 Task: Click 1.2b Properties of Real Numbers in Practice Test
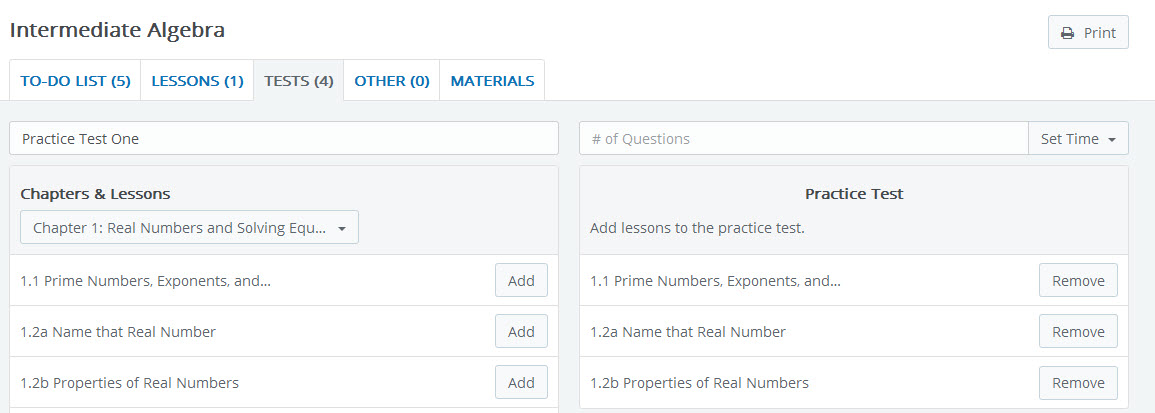click(x=699, y=383)
